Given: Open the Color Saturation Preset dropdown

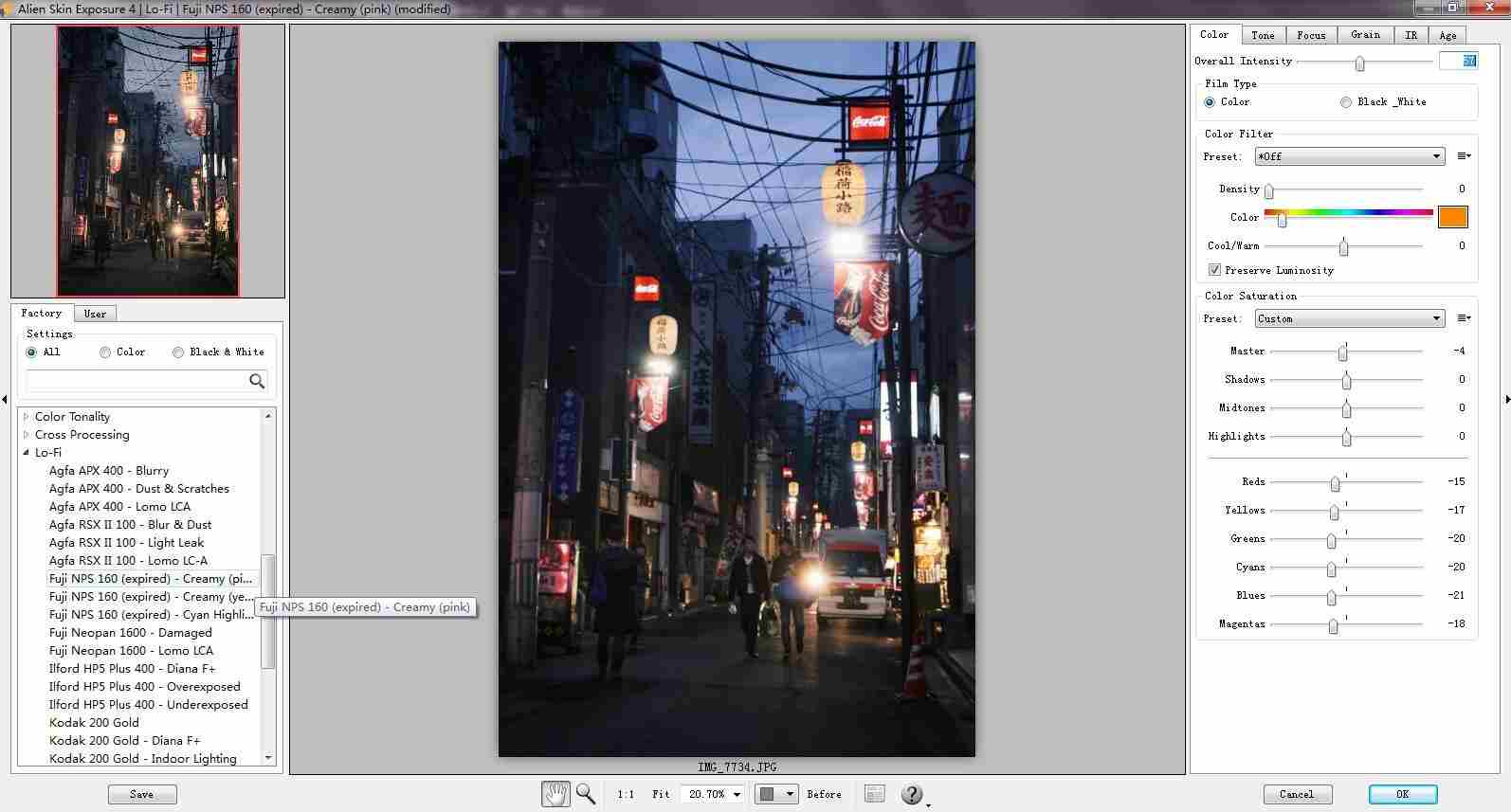Looking at the screenshot, I should pyautogui.click(x=1350, y=318).
